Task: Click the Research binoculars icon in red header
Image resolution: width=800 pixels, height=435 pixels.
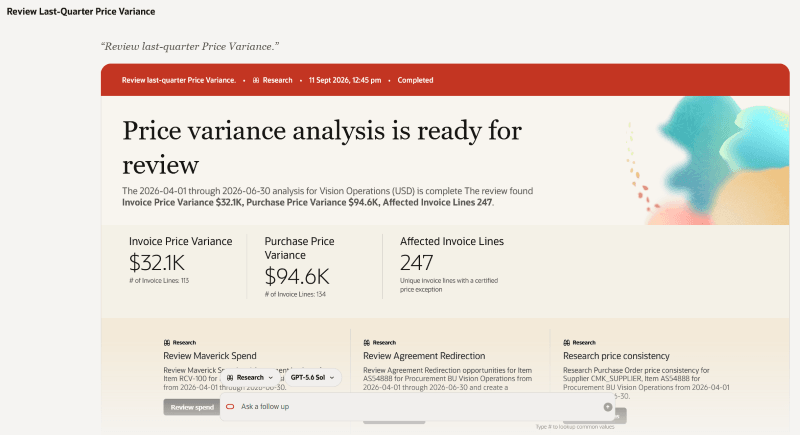Action: click(x=256, y=81)
